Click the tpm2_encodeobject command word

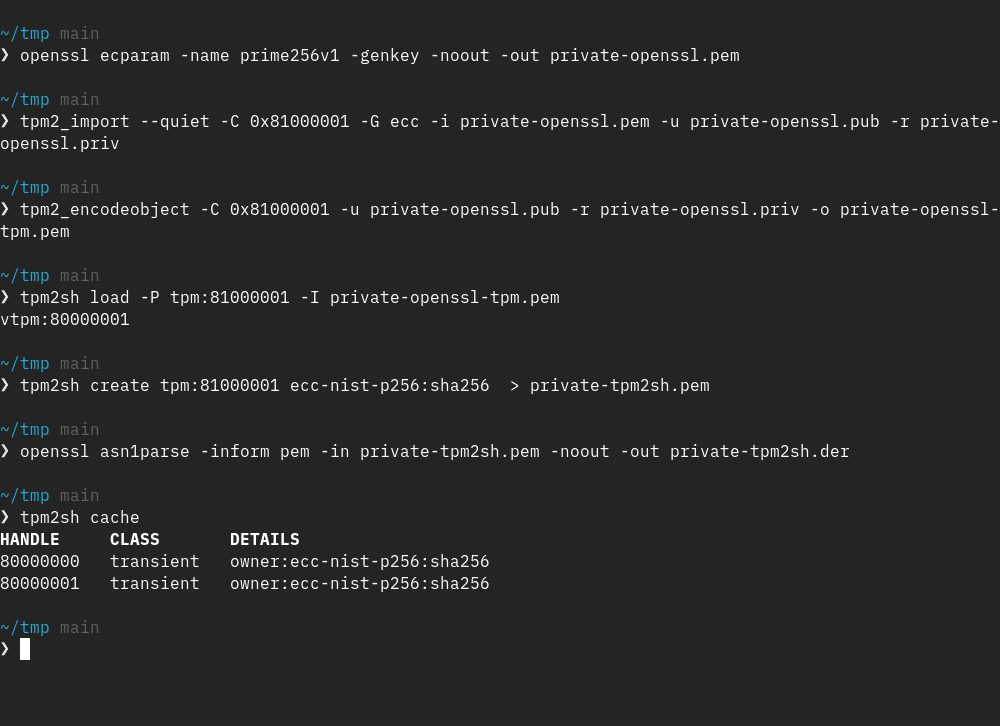pos(105,209)
